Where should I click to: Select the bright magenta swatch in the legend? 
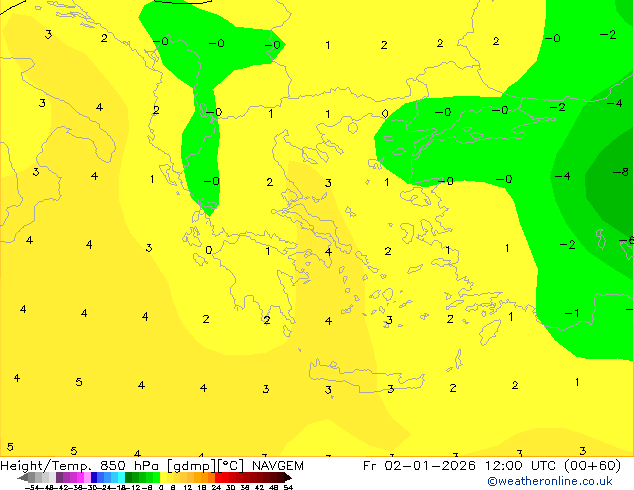(80, 477)
